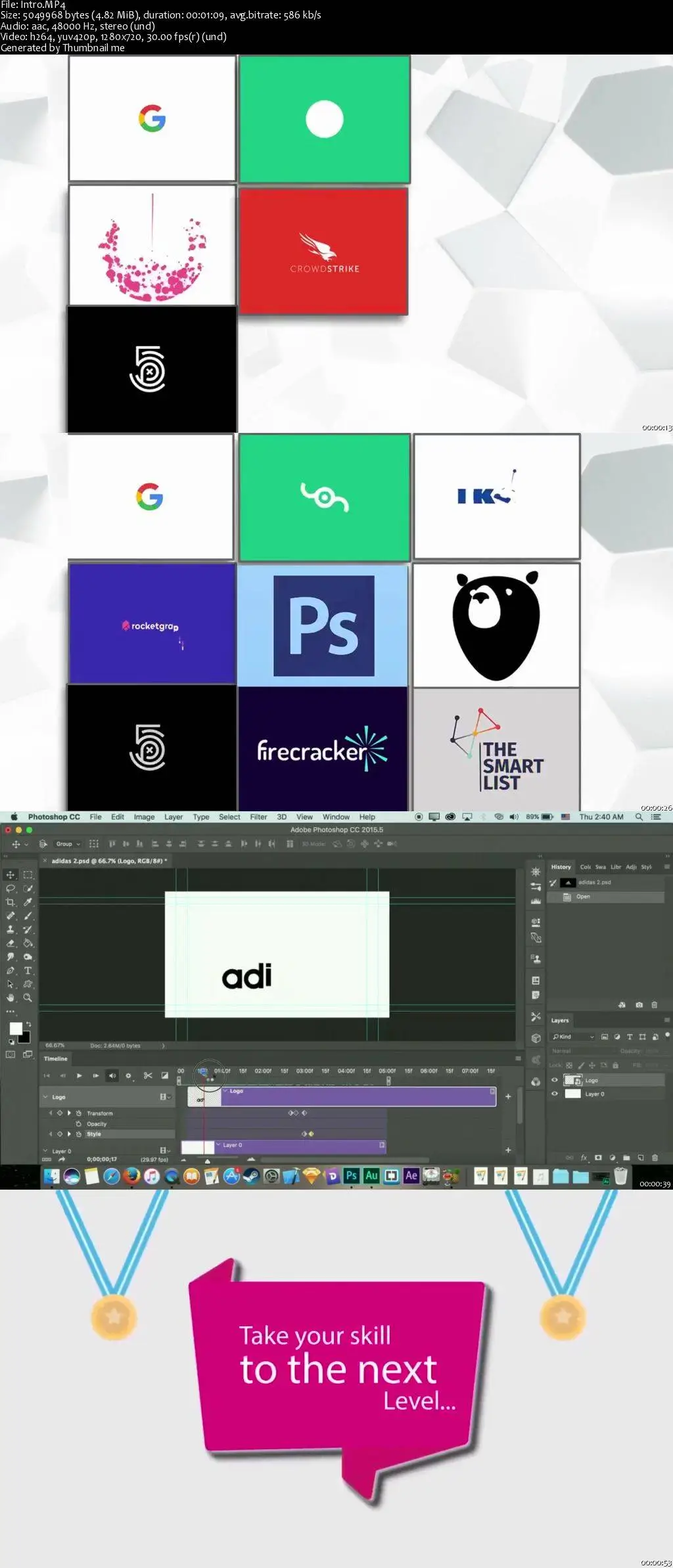
Task: Toggle visibility eye of Logo layer
Action: point(554,1081)
